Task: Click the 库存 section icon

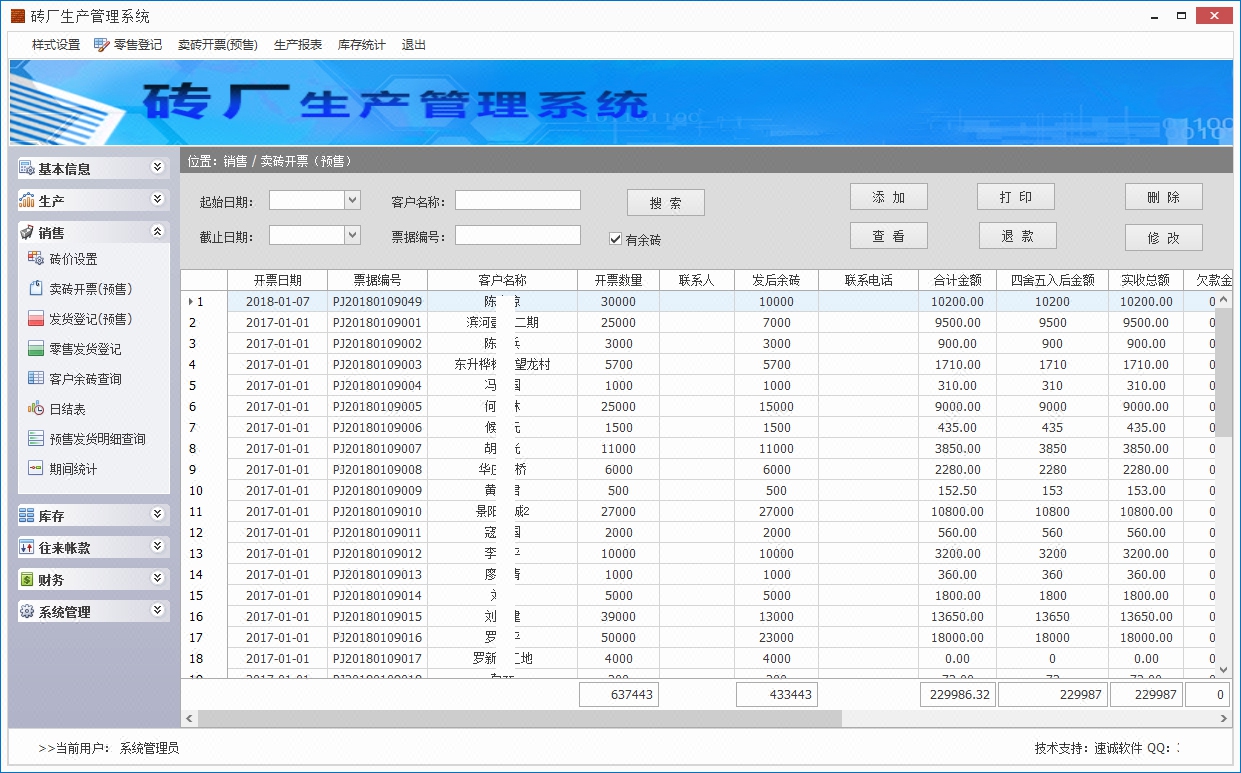Action: (27, 515)
